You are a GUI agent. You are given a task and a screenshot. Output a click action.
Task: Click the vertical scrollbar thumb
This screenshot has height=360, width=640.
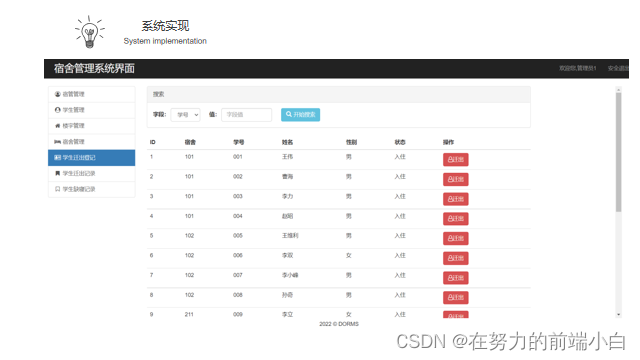pyautogui.click(x=618, y=152)
